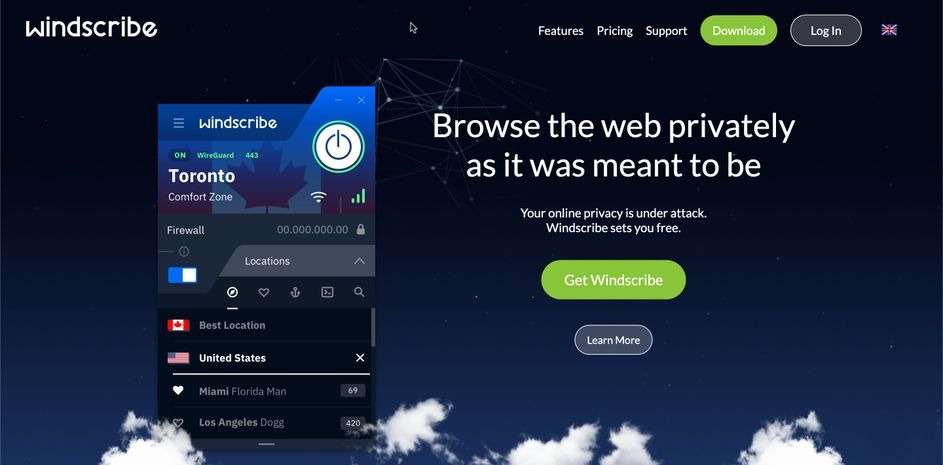Viewport: 943px width, 465px height.
Task: Click the round power connect button
Action: (339, 147)
